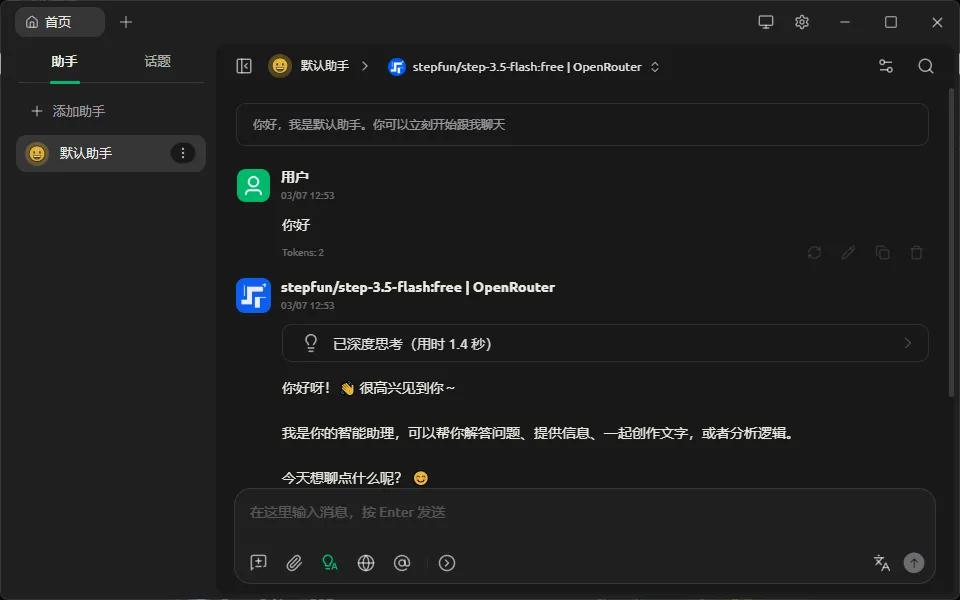Open the translate icon in the input bar

(x=881, y=563)
